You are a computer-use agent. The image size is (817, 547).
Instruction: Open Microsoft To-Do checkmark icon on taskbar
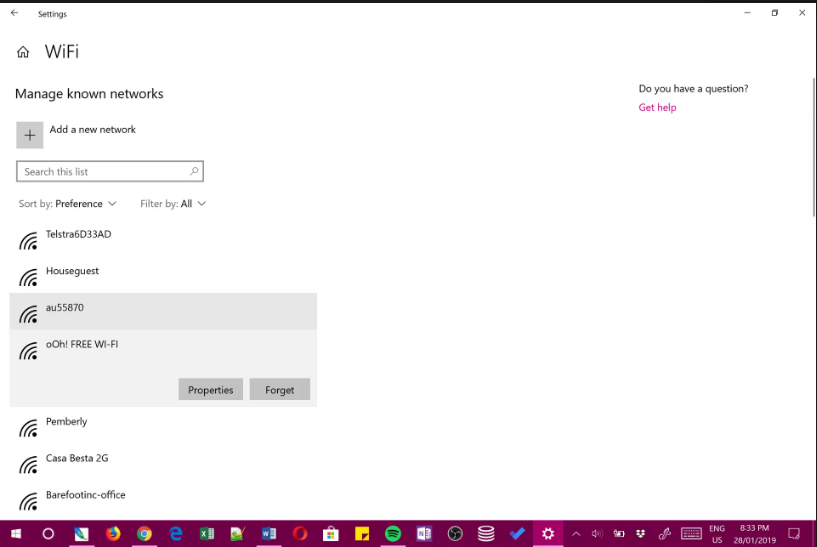(x=517, y=533)
